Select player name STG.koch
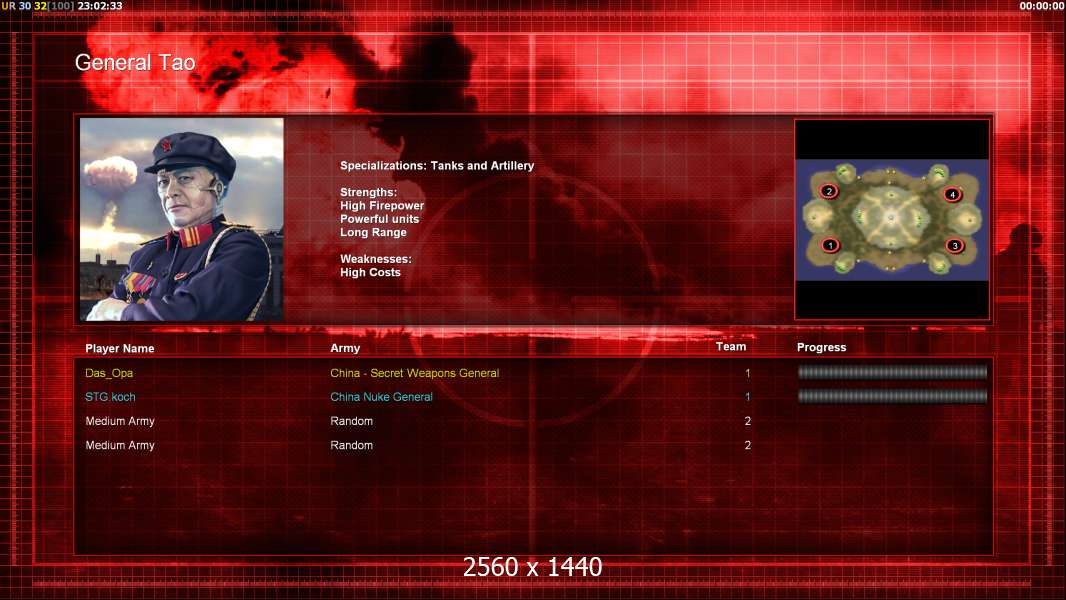 [110, 397]
